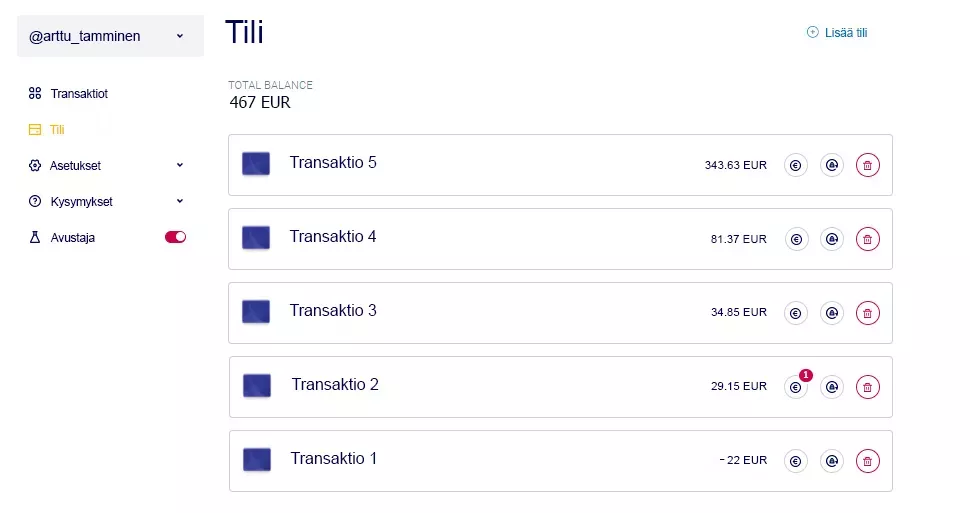Click the Transaktio 5 card thumbnail

coord(255,164)
